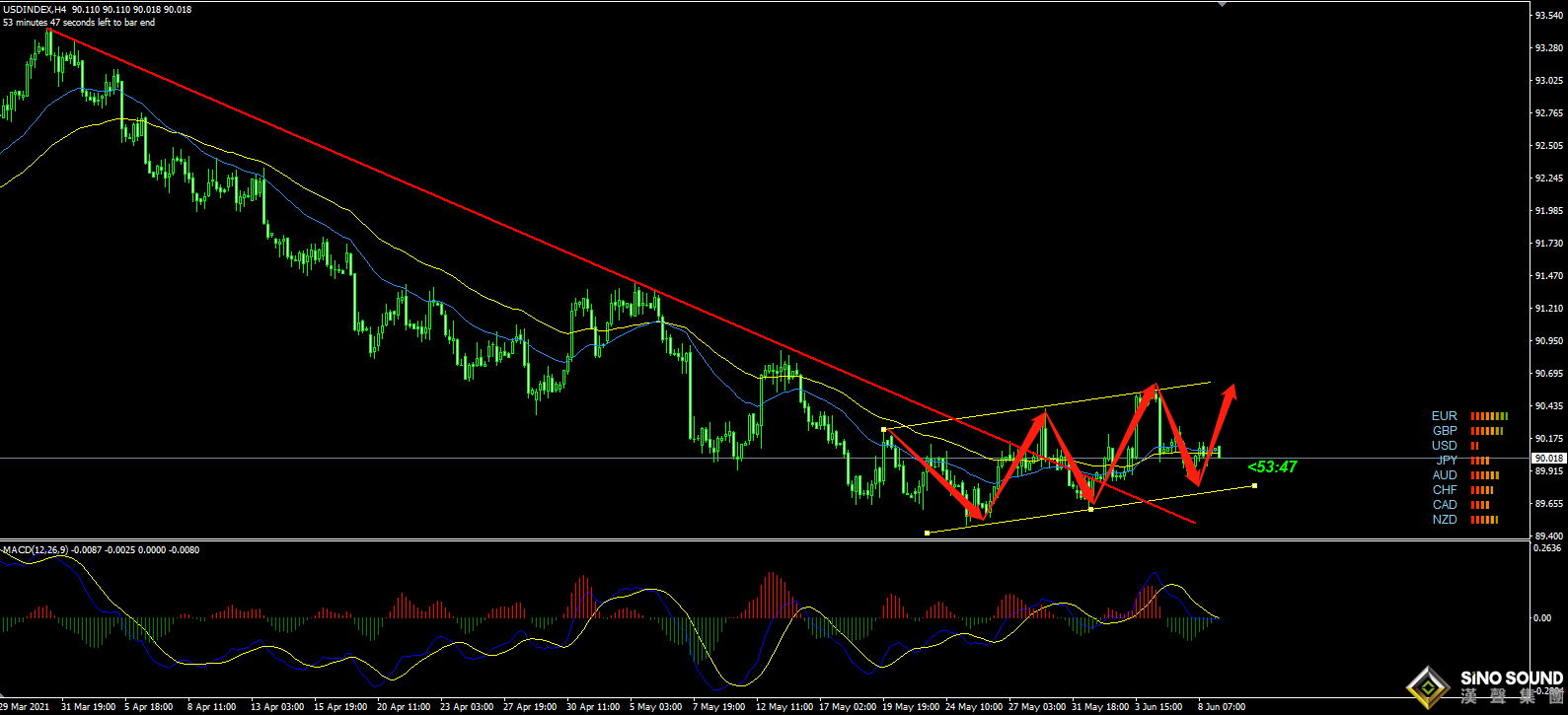
Task: Click the '53 minutes 47 seconds left to bar end' text
Action: tap(79, 23)
